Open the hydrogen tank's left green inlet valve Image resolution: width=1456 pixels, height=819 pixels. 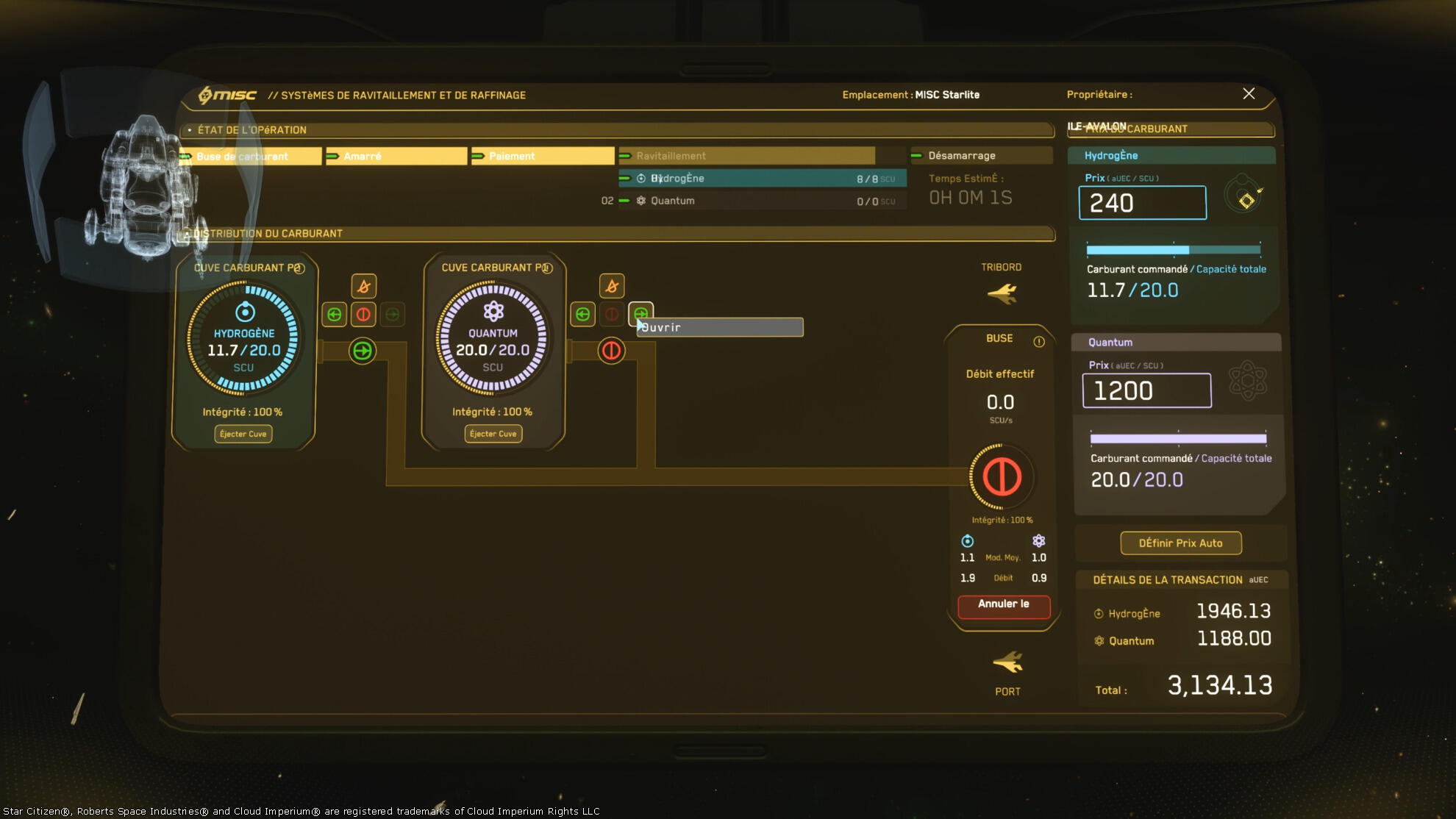pyautogui.click(x=335, y=315)
